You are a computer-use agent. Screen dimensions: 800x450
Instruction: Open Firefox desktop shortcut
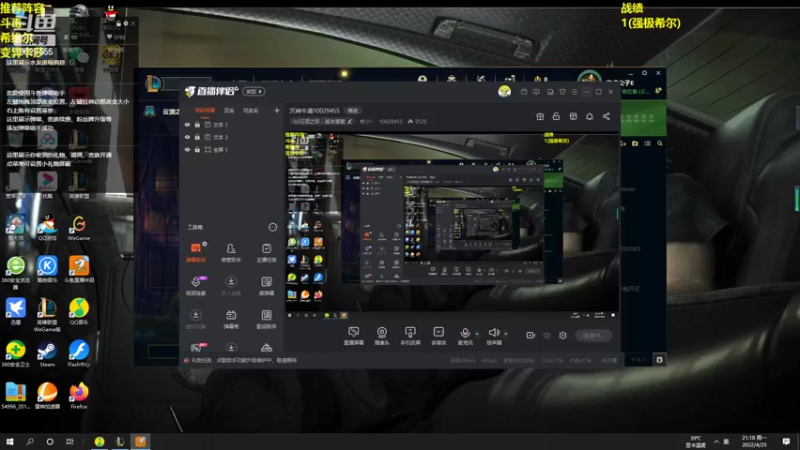(x=79, y=396)
